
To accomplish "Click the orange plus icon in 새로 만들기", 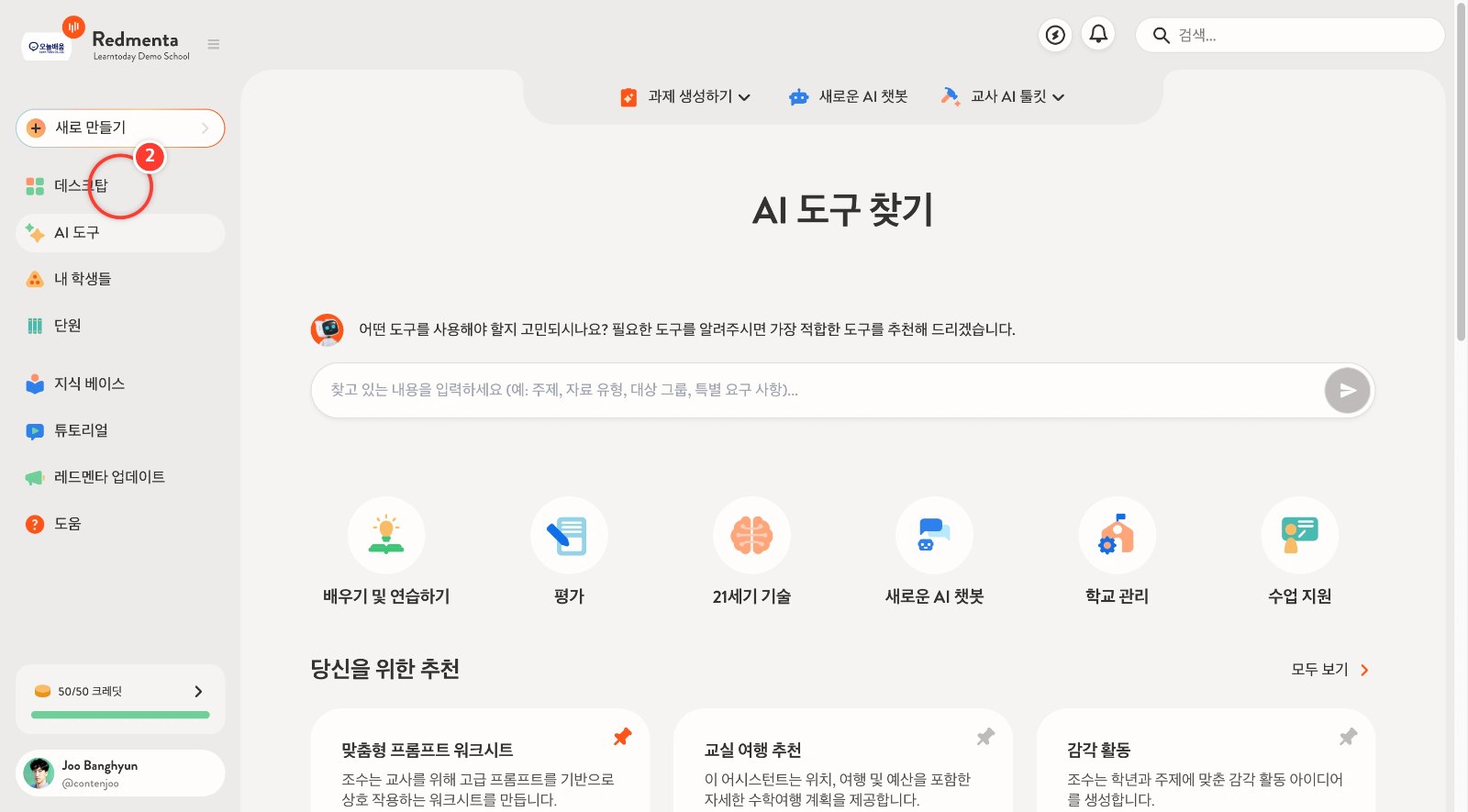I will coord(36,128).
